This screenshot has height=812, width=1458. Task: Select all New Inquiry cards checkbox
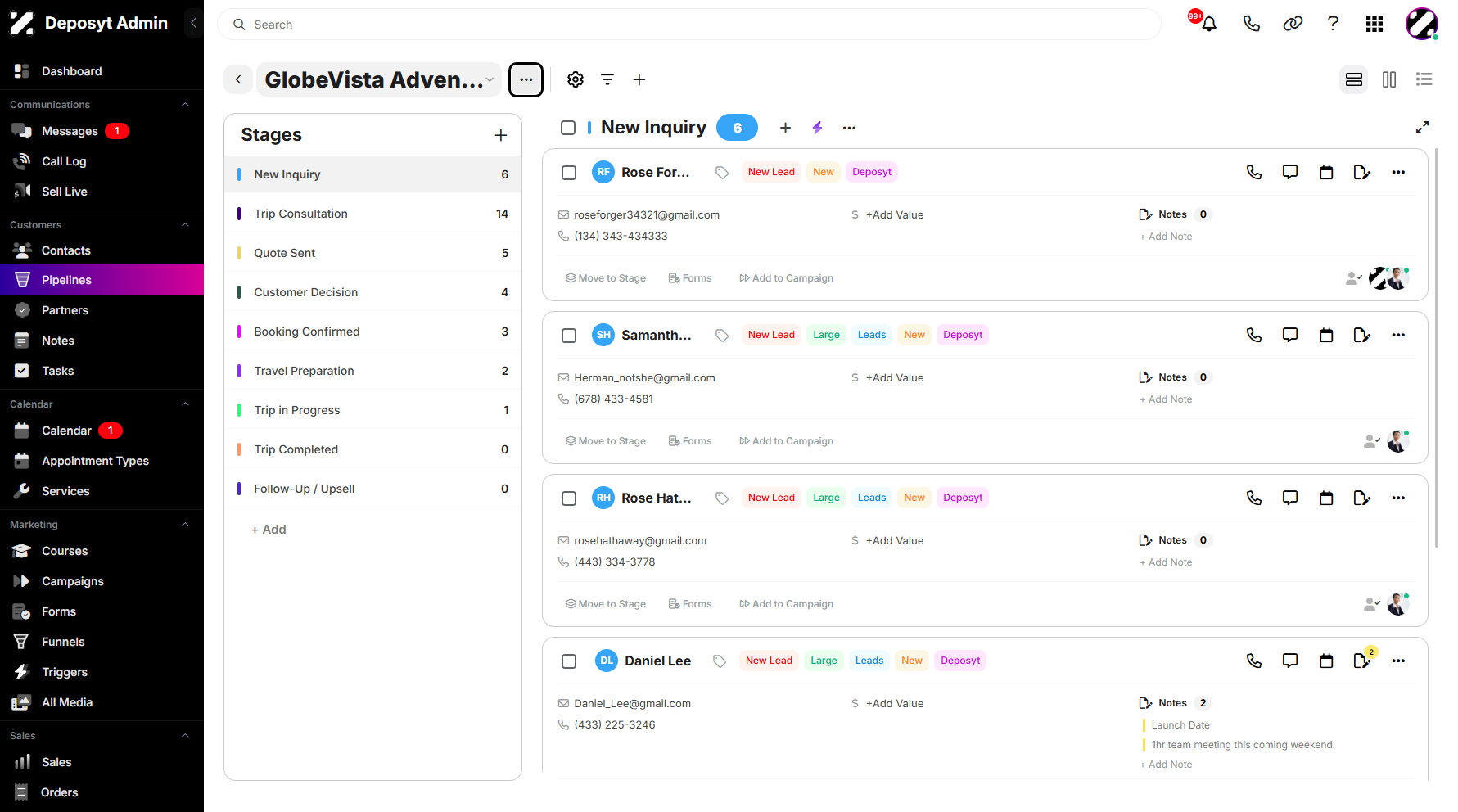tap(568, 128)
